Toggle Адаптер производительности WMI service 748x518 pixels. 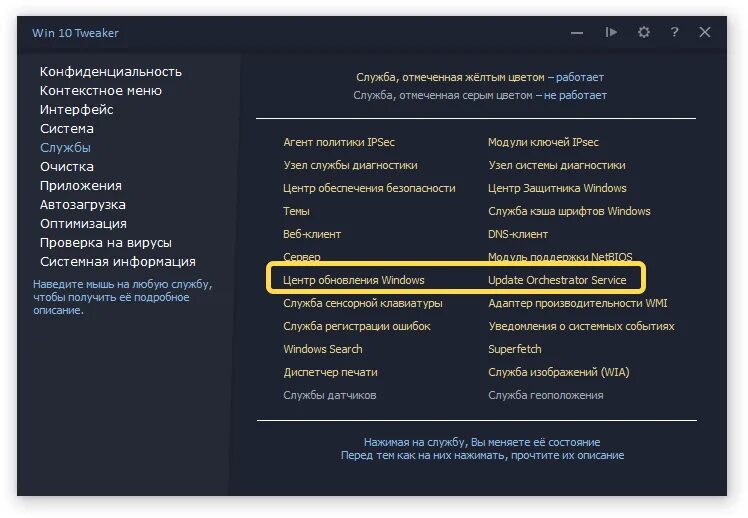[x=578, y=303]
